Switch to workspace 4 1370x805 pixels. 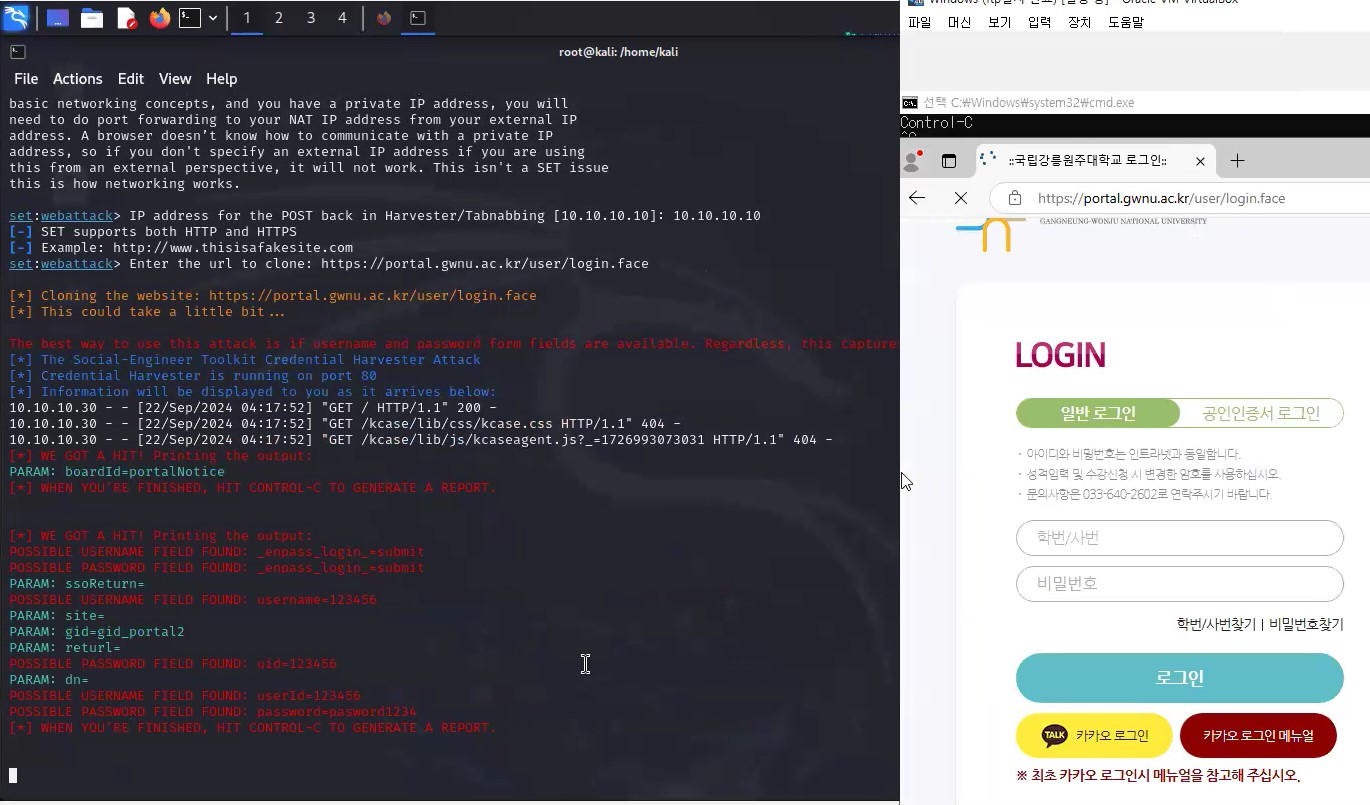(x=343, y=18)
